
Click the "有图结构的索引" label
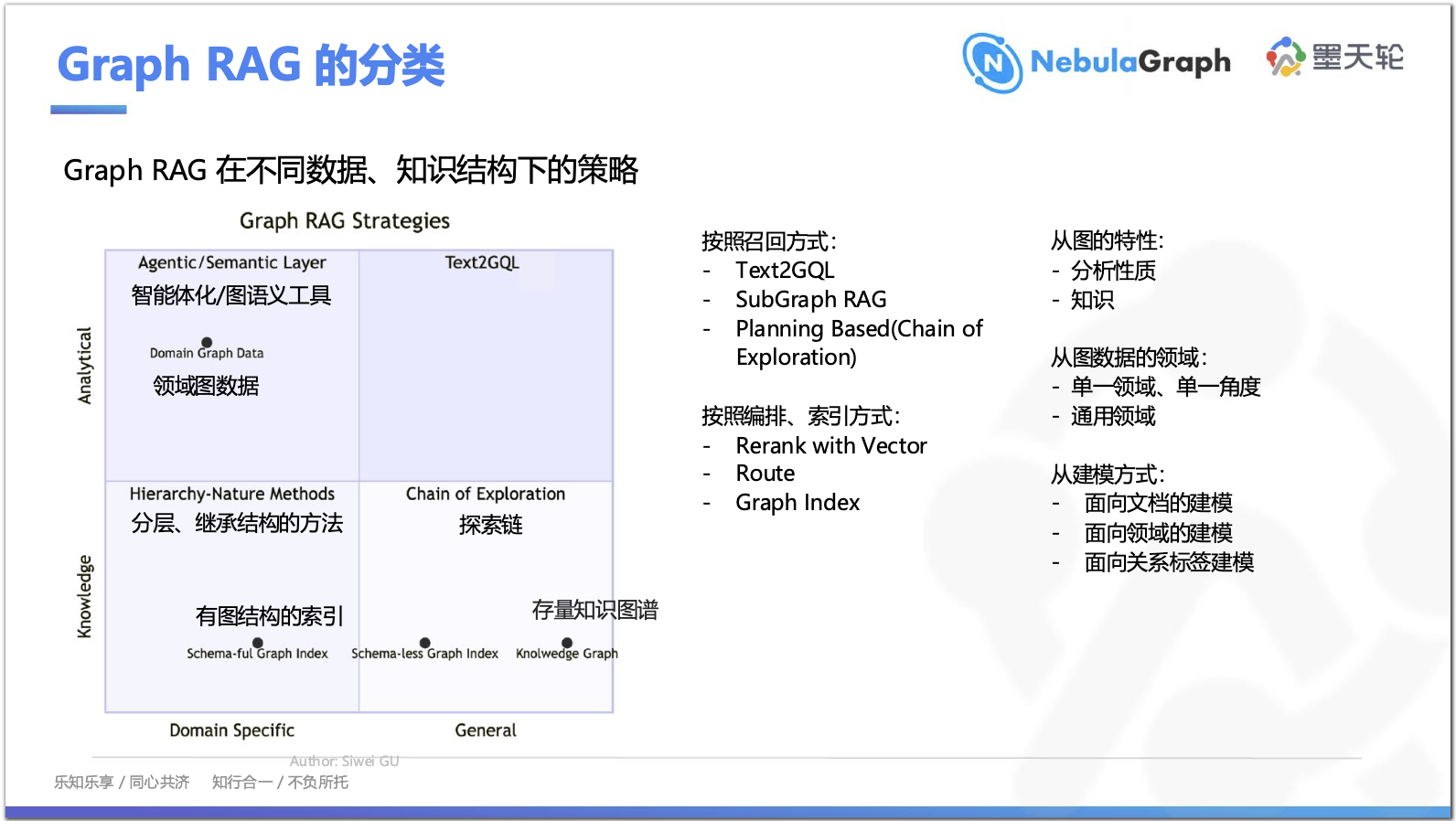point(270,616)
